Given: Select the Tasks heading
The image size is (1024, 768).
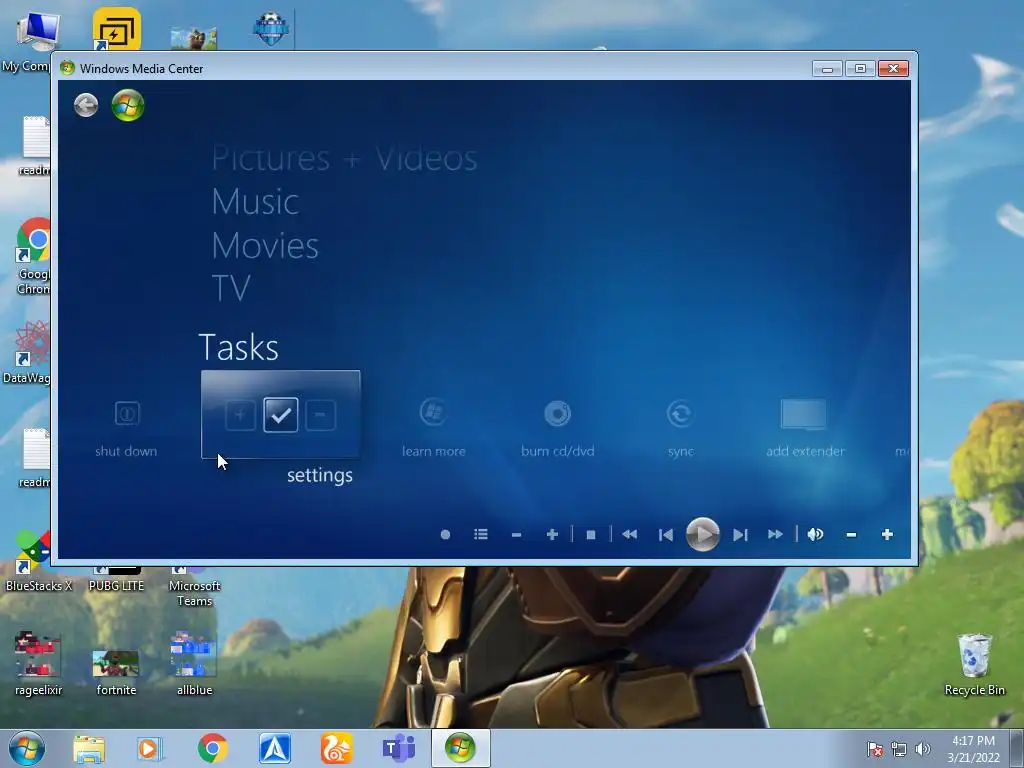Looking at the screenshot, I should [x=238, y=347].
